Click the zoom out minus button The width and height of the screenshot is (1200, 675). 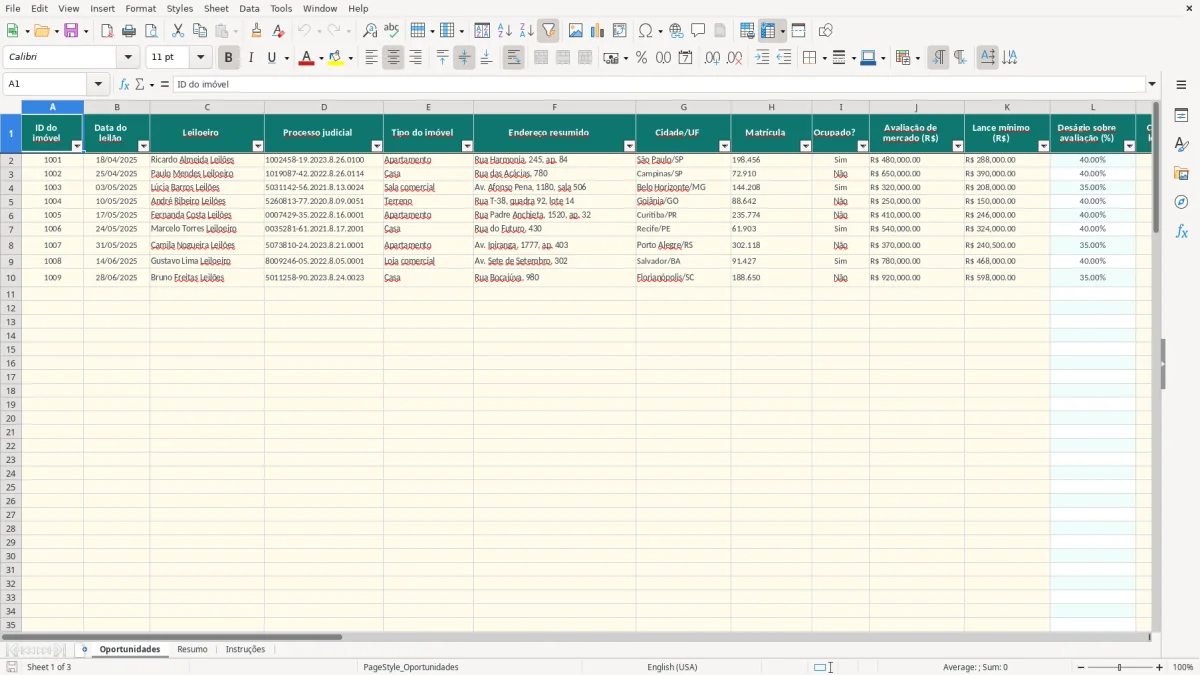click(x=1080, y=667)
